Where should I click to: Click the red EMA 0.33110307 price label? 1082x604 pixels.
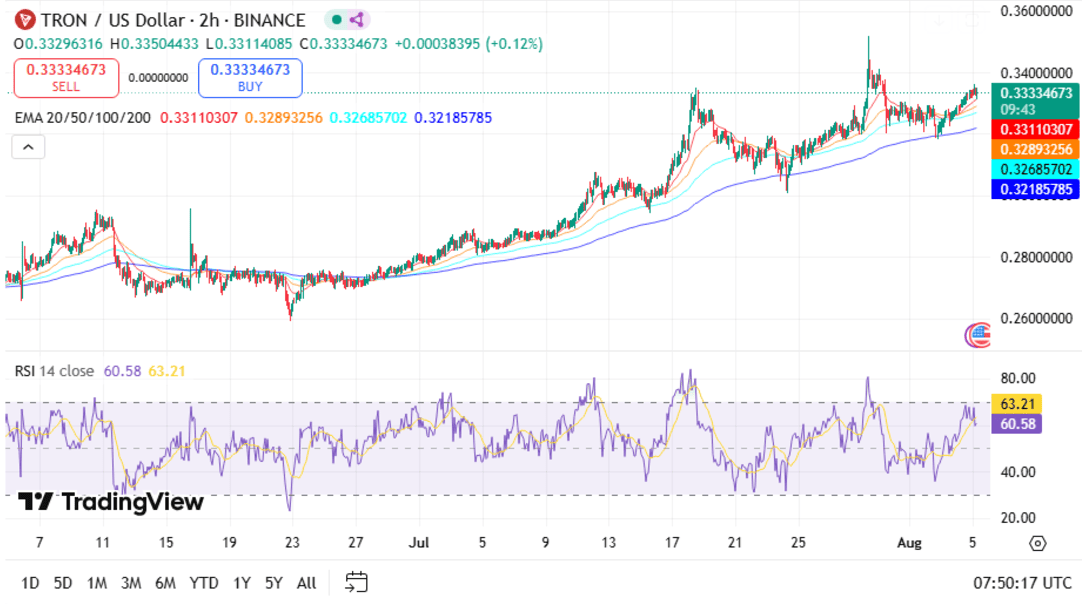(x=1035, y=129)
